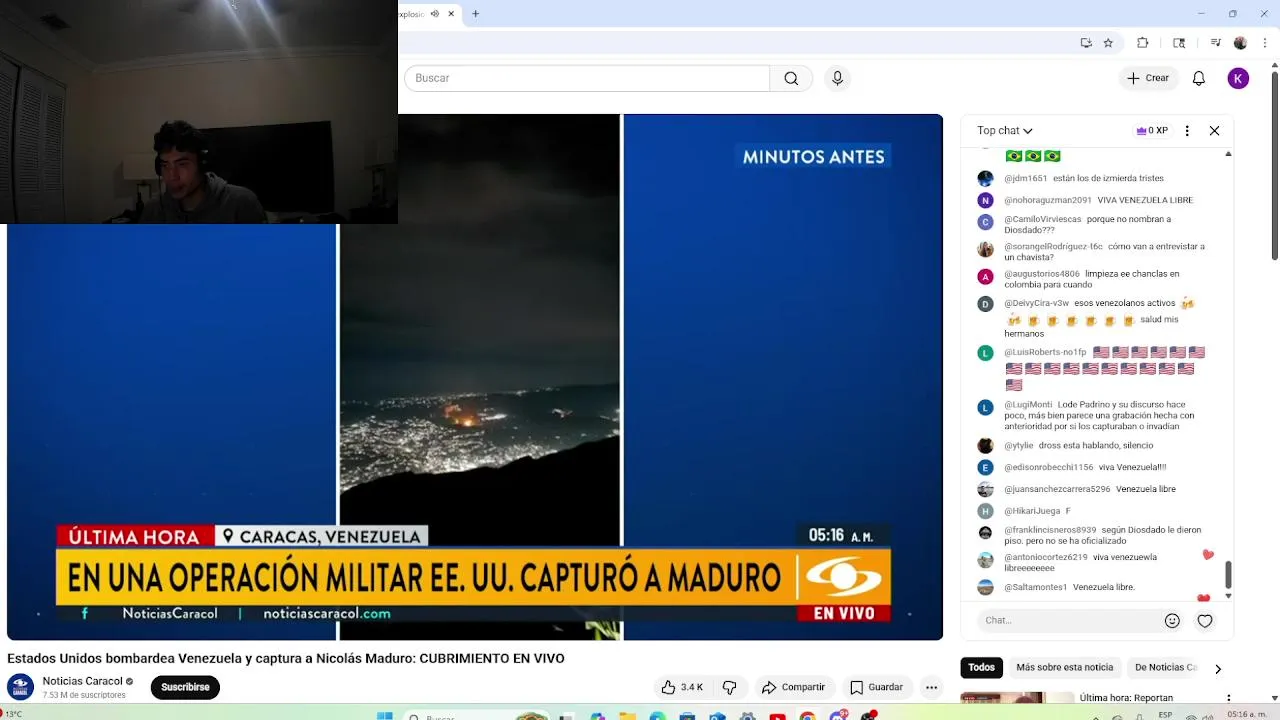The width and height of the screenshot is (1280, 720).
Task: Show more filter chips with right chevron
Action: [x=1218, y=668]
